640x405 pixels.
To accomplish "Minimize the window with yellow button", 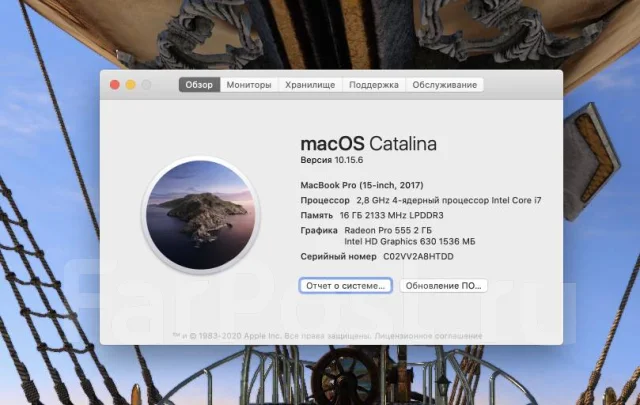I will (x=131, y=85).
